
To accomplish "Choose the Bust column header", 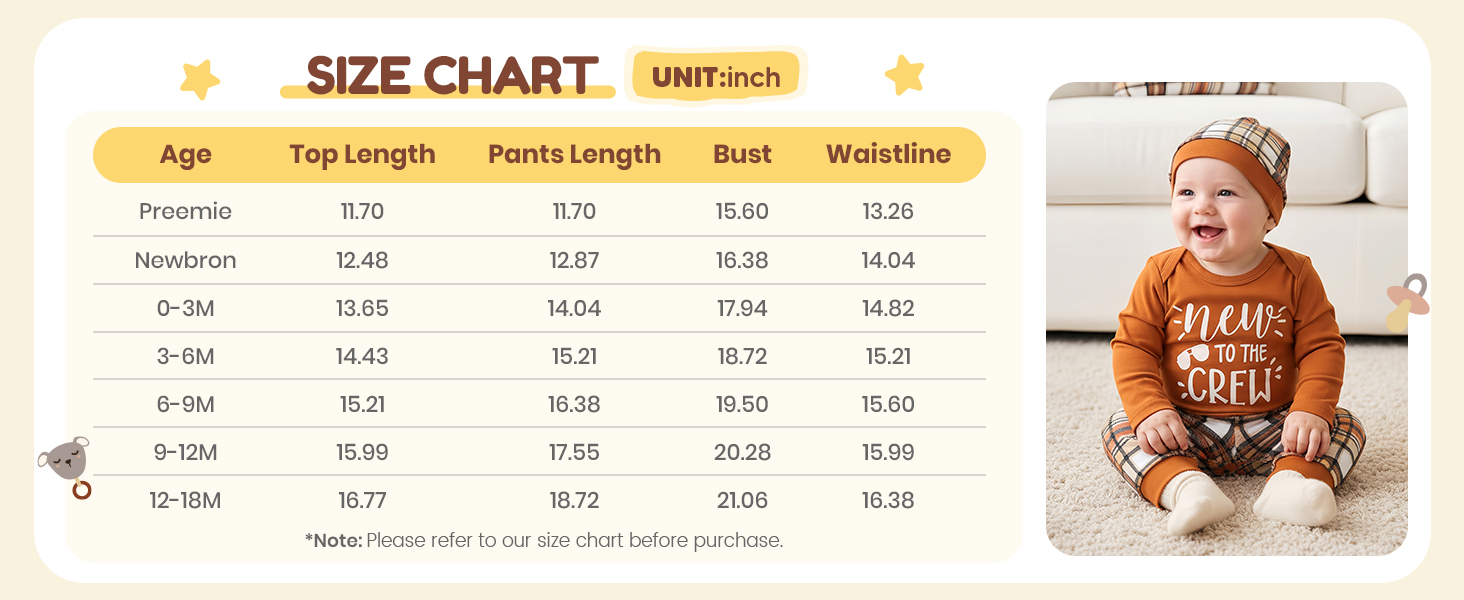I will coord(742,155).
